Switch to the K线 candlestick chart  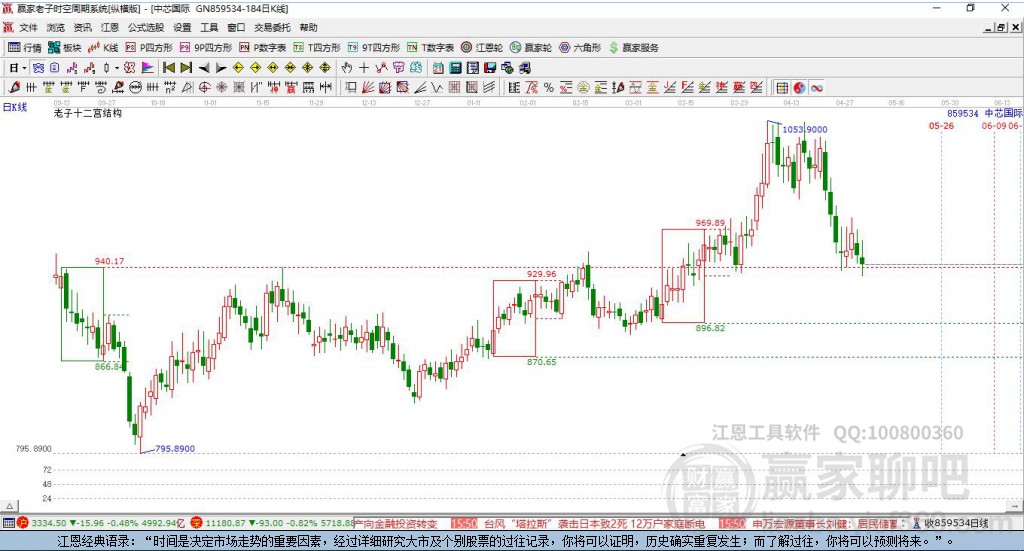[103, 48]
